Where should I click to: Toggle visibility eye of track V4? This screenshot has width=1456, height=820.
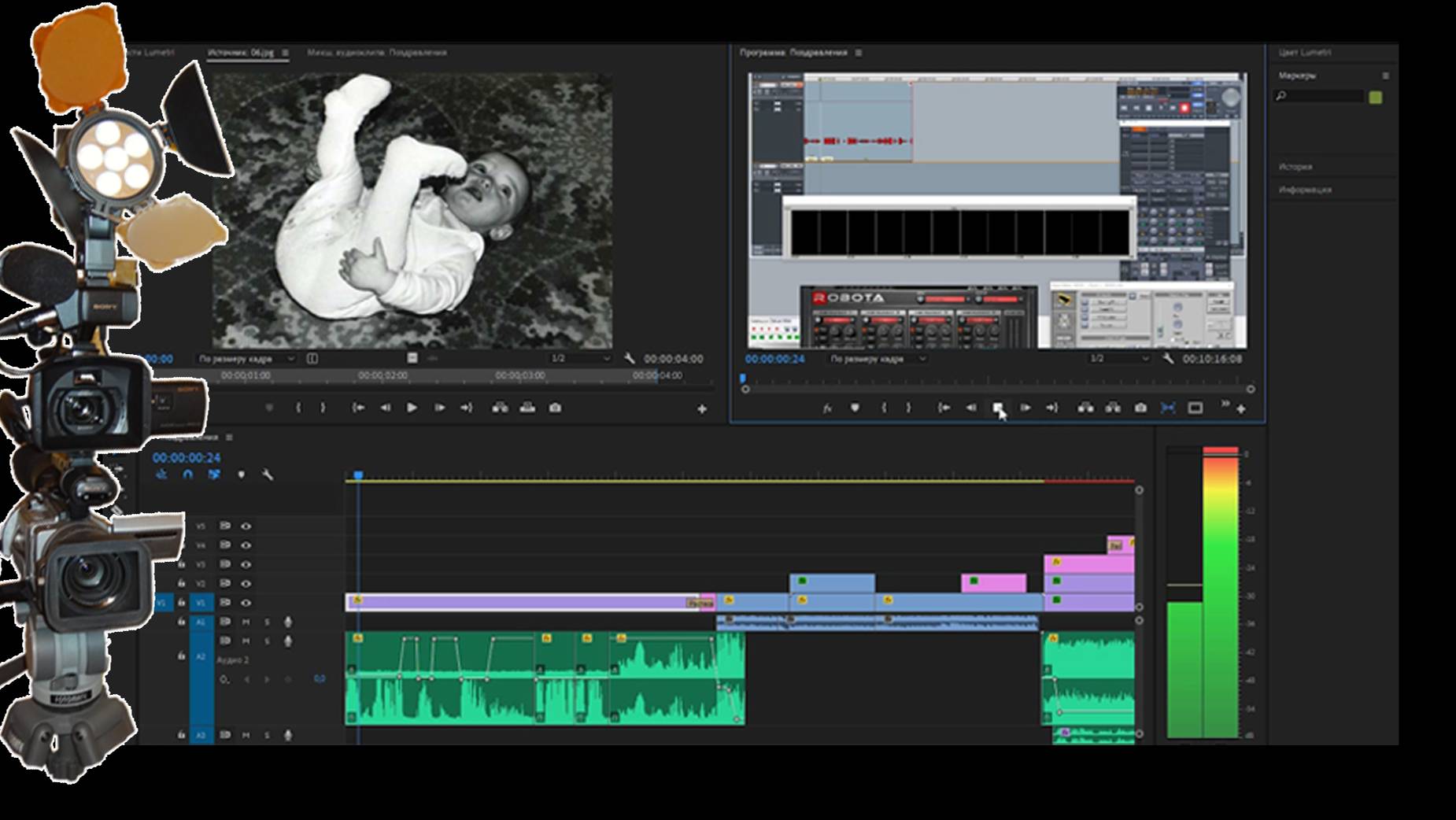point(246,545)
